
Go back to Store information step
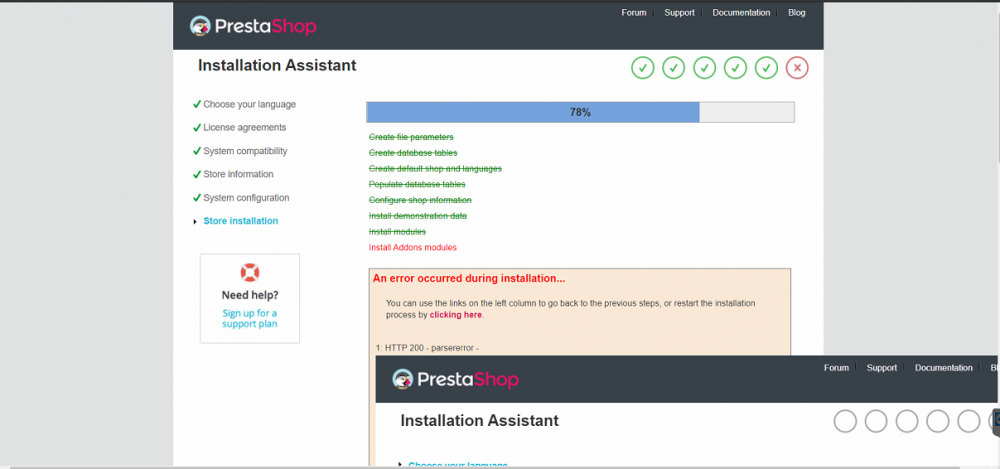[239, 174]
